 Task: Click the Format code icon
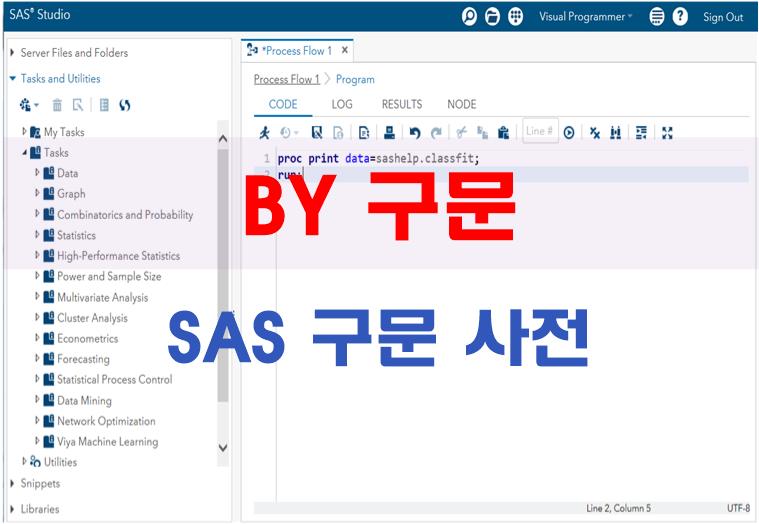coord(641,132)
